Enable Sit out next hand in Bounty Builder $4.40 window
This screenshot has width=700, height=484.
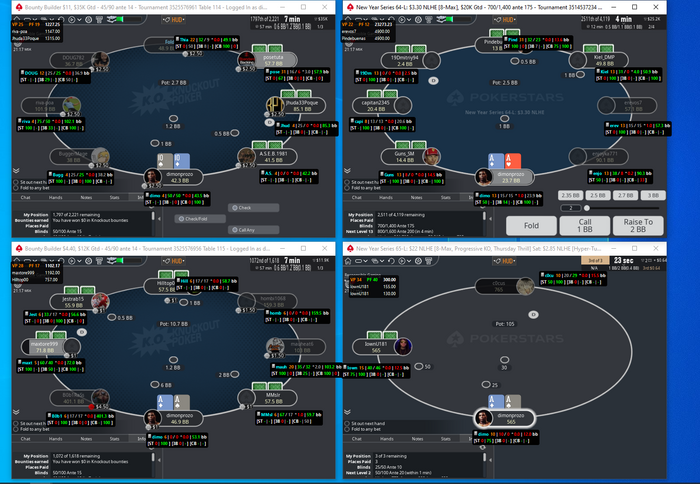click(x=16, y=423)
